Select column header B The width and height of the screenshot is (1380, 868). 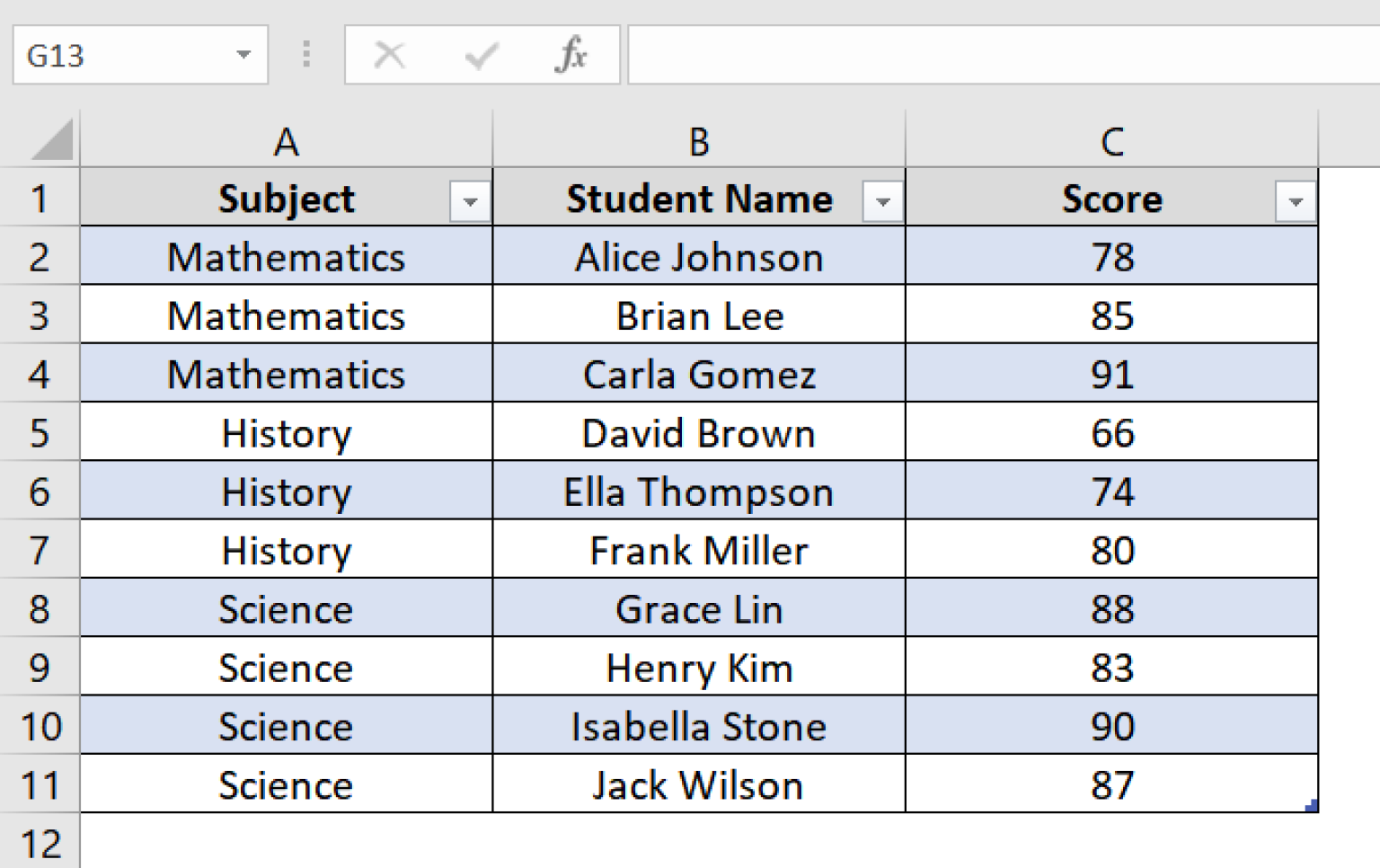[x=698, y=141]
